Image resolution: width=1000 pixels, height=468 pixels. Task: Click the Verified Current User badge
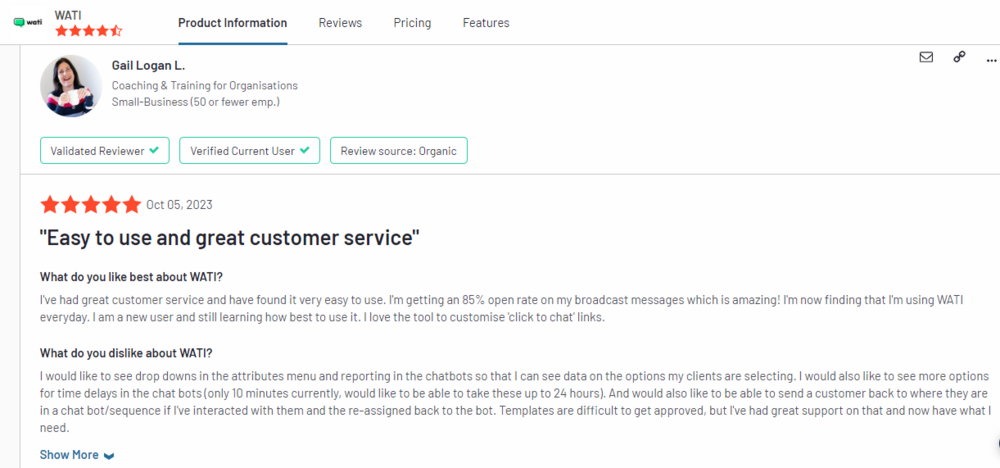(249, 151)
